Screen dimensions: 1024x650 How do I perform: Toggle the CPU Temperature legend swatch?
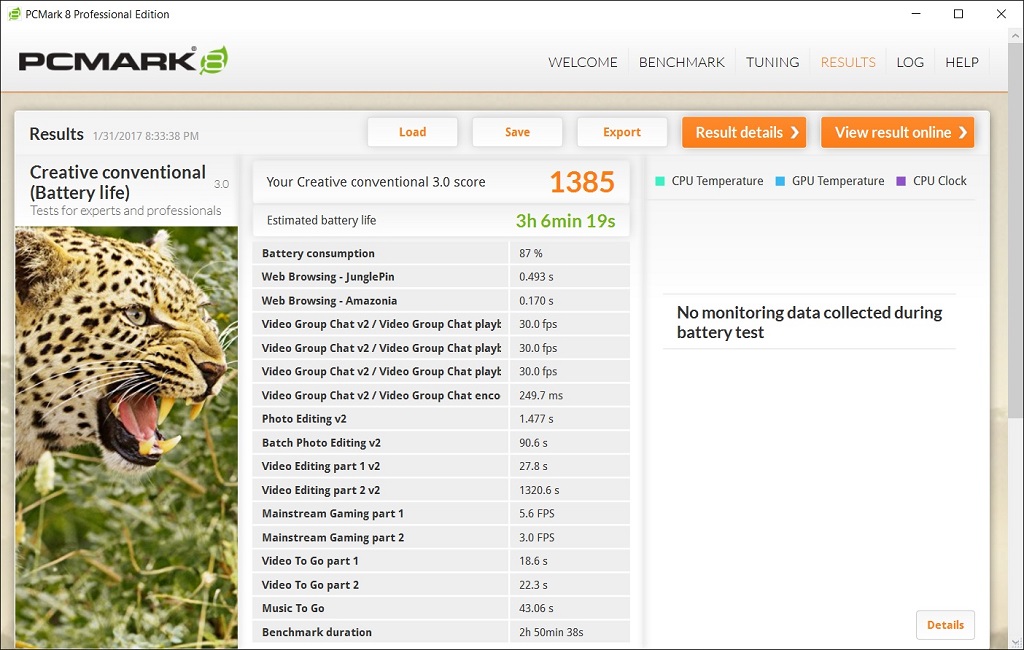pyautogui.click(x=660, y=181)
